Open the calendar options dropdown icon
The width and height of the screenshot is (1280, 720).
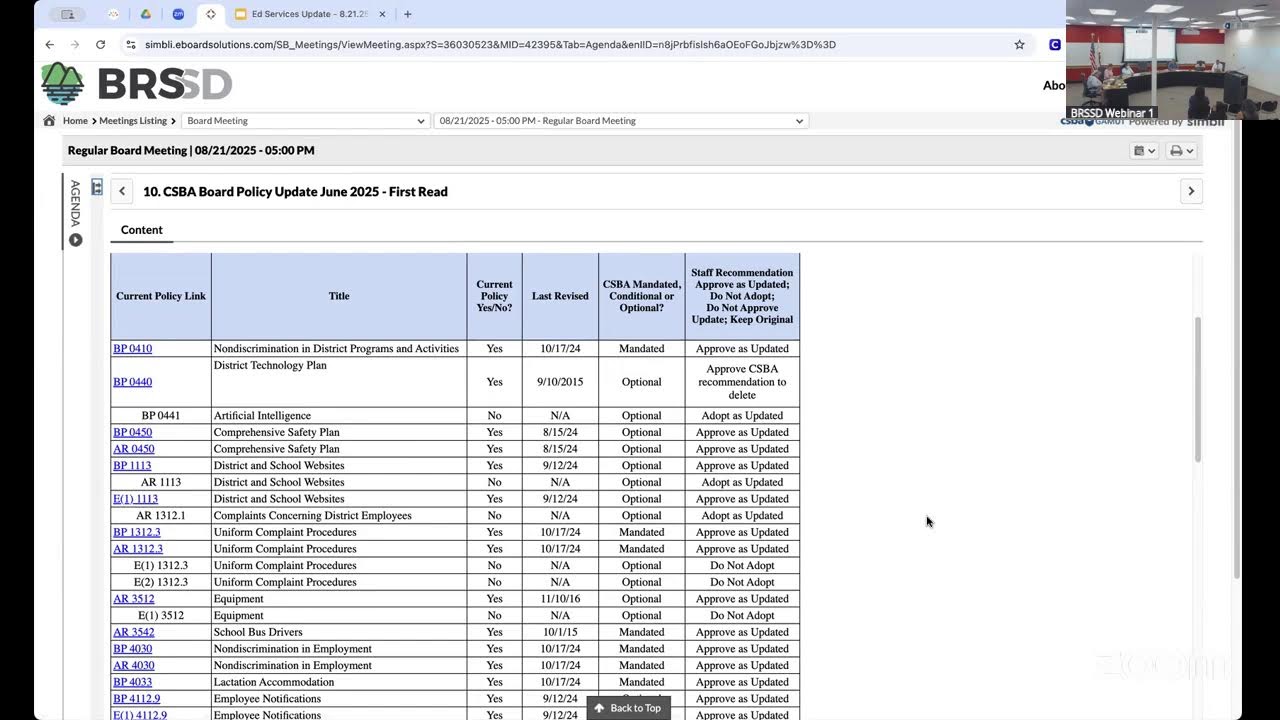[x=1144, y=151]
